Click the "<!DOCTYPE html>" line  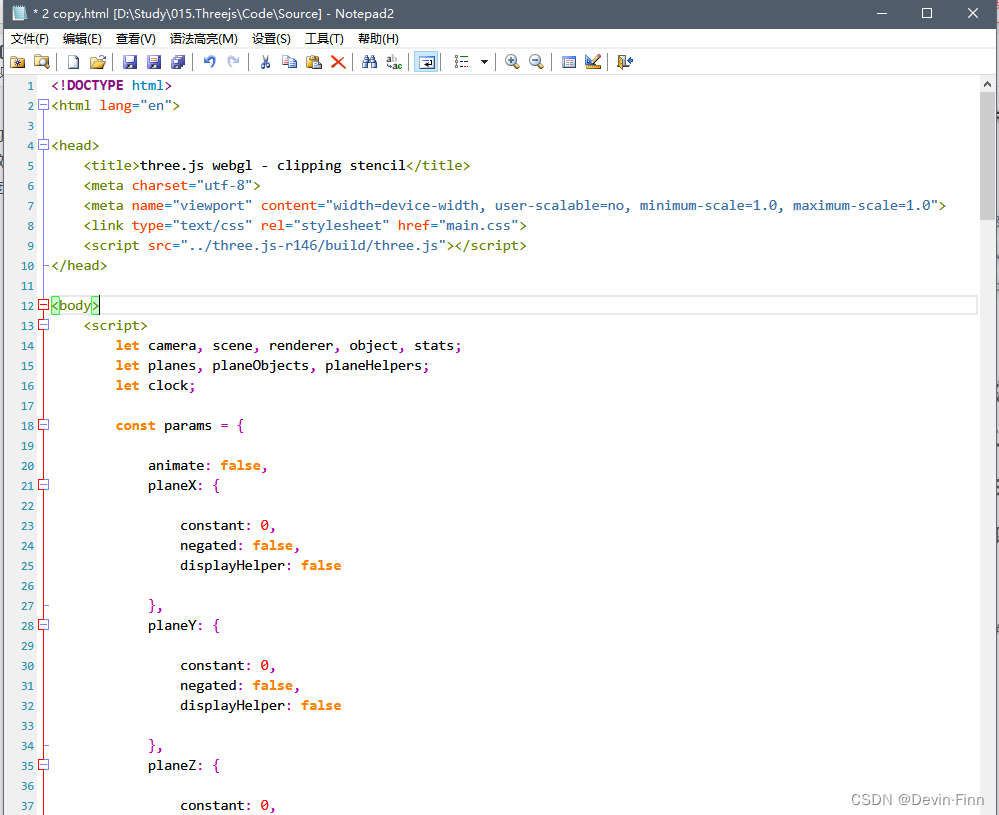[111, 85]
